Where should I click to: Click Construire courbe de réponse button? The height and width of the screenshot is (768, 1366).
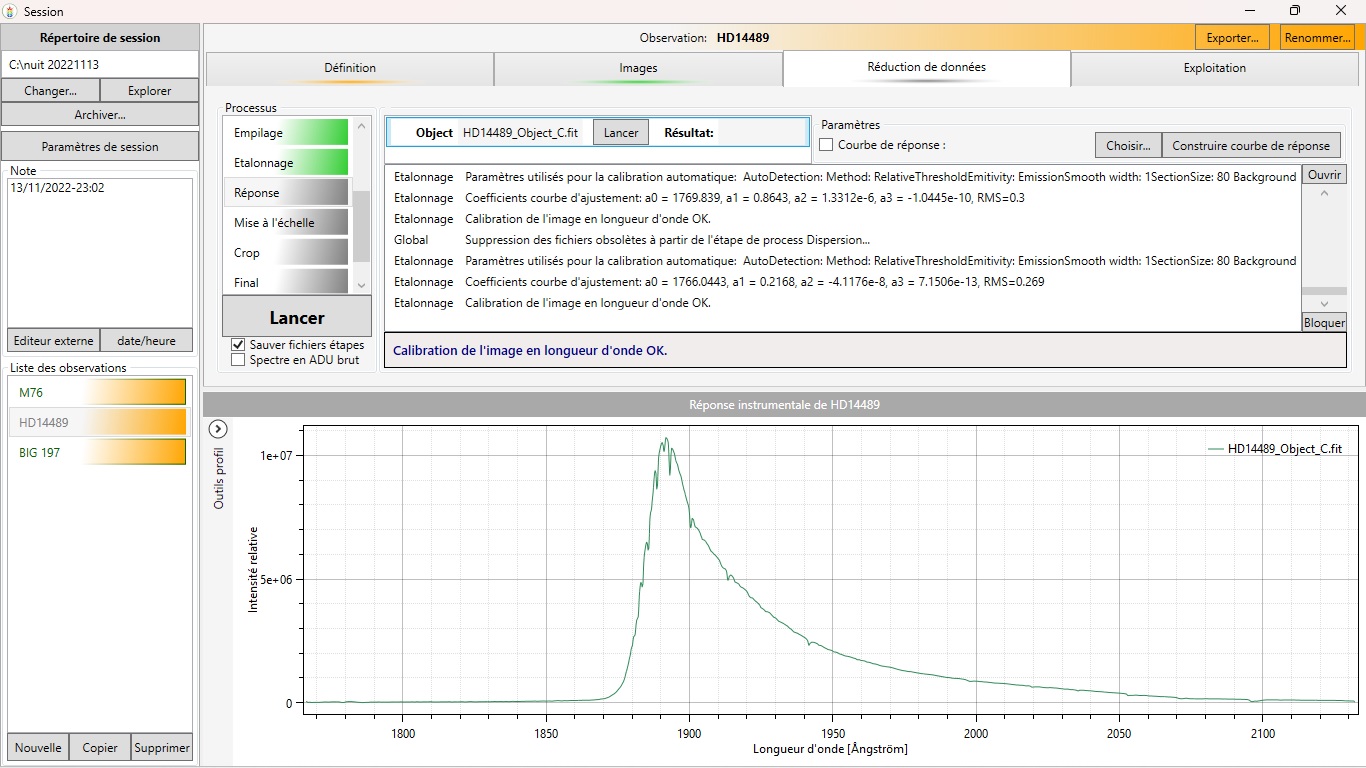point(1250,145)
